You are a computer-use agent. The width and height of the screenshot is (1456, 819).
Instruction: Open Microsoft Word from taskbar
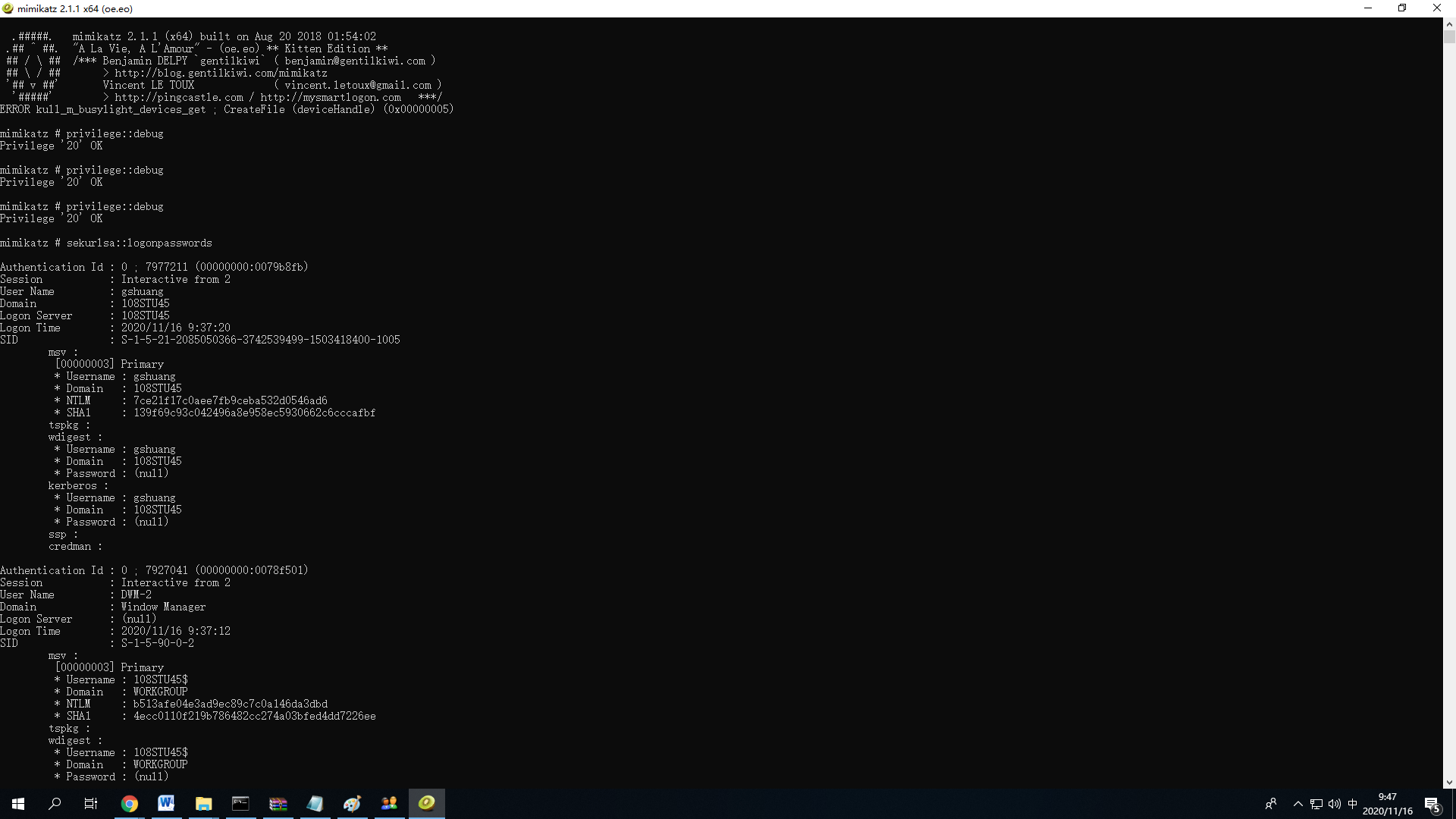(x=166, y=804)
